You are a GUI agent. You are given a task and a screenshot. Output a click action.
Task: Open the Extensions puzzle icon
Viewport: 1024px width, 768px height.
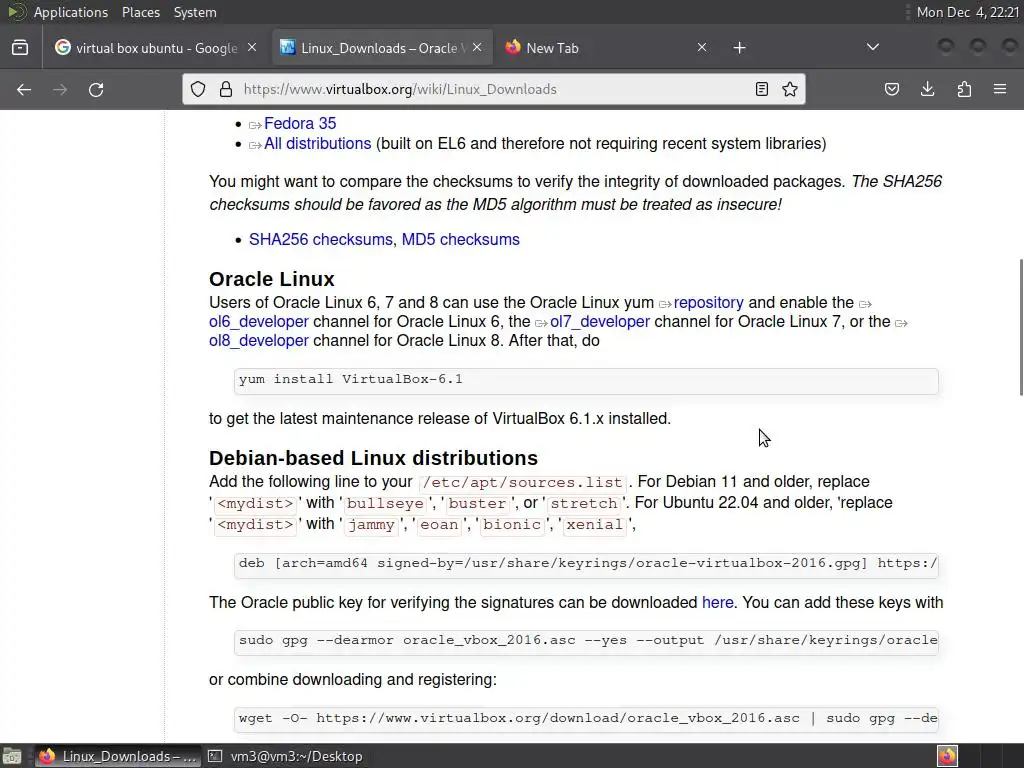(x=964, y=89)
